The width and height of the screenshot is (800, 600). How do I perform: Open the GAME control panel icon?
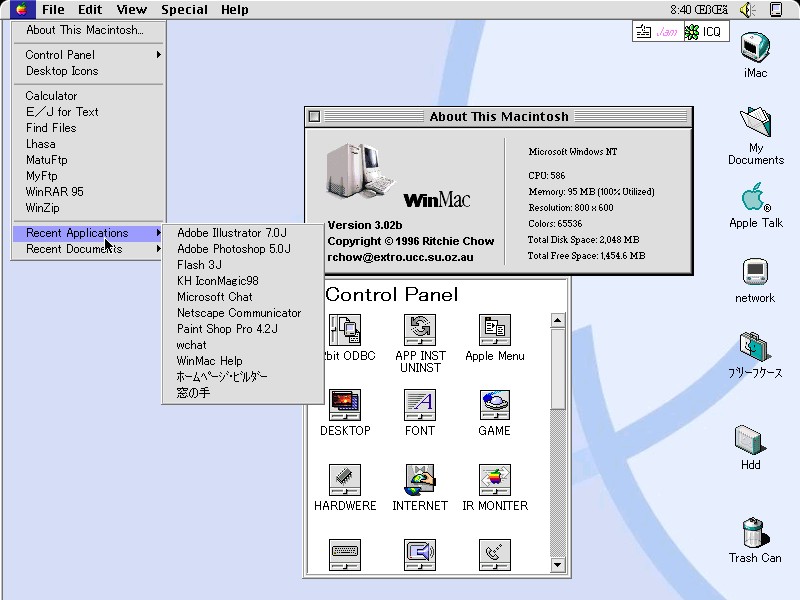(494, 405)
